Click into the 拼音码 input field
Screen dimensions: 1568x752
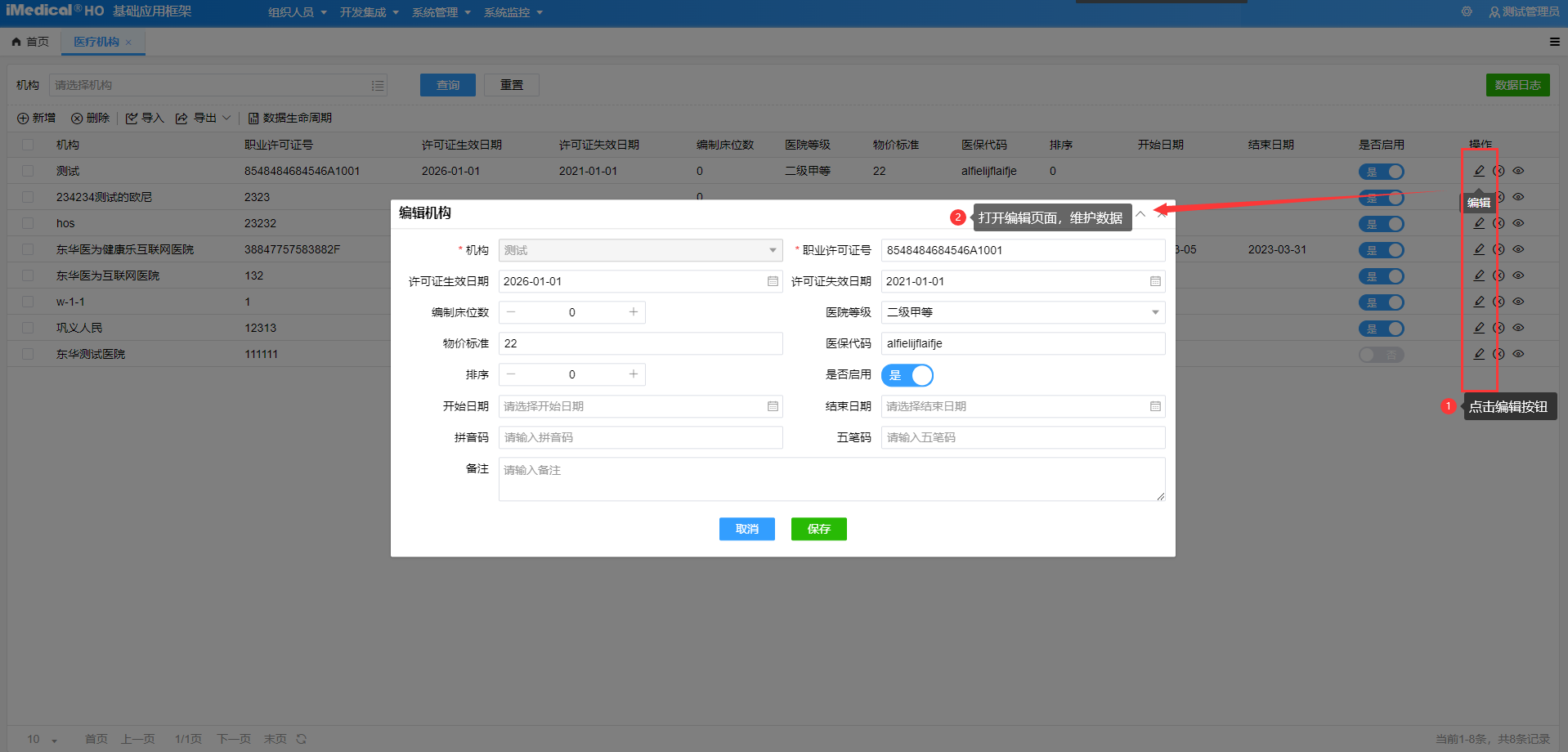point(640,437)
